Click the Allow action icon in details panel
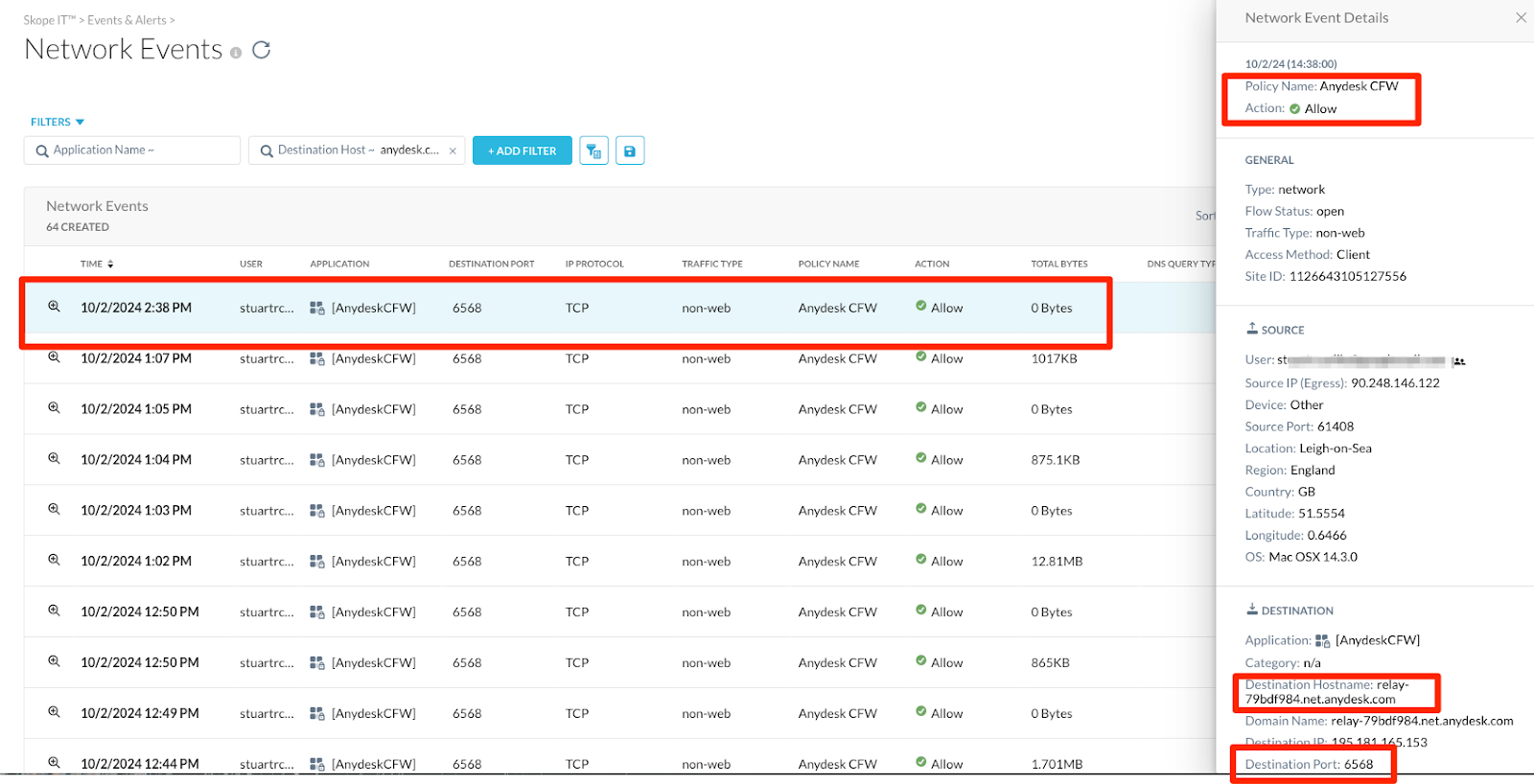Screen dimensions: 1534x784 click(x=1295, y=109)
